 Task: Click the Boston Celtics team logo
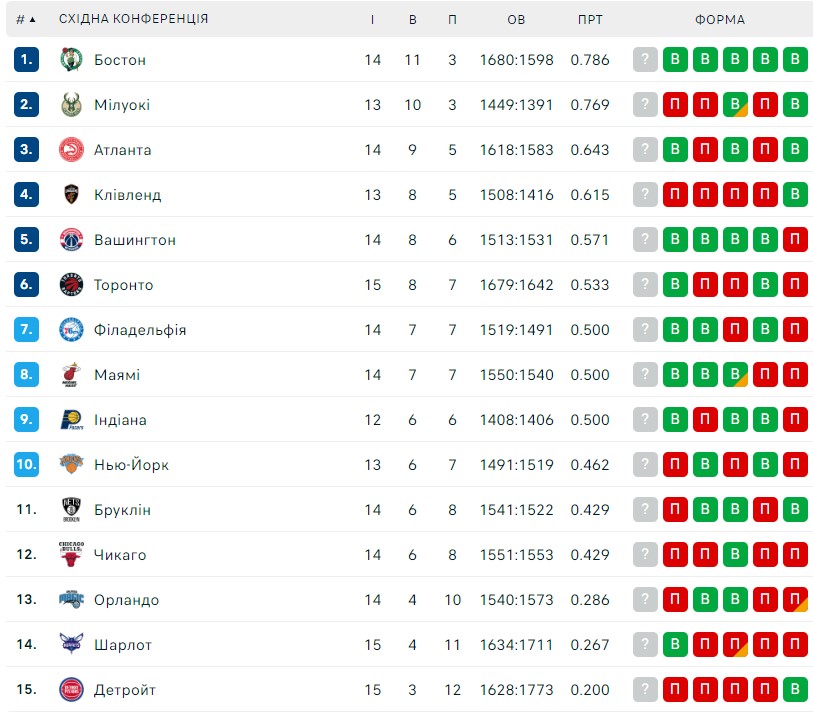tap(71, 60)
